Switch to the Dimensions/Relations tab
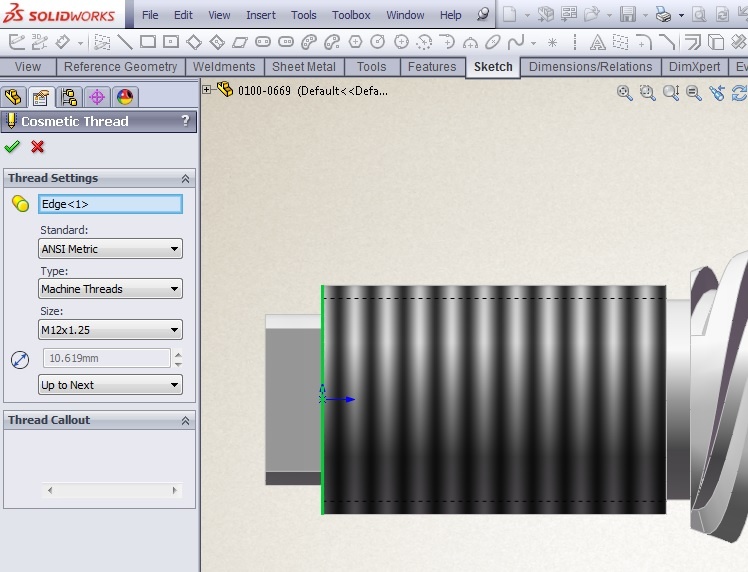The image size is (748, 572). pyautogui.click(x=591, y=67)
